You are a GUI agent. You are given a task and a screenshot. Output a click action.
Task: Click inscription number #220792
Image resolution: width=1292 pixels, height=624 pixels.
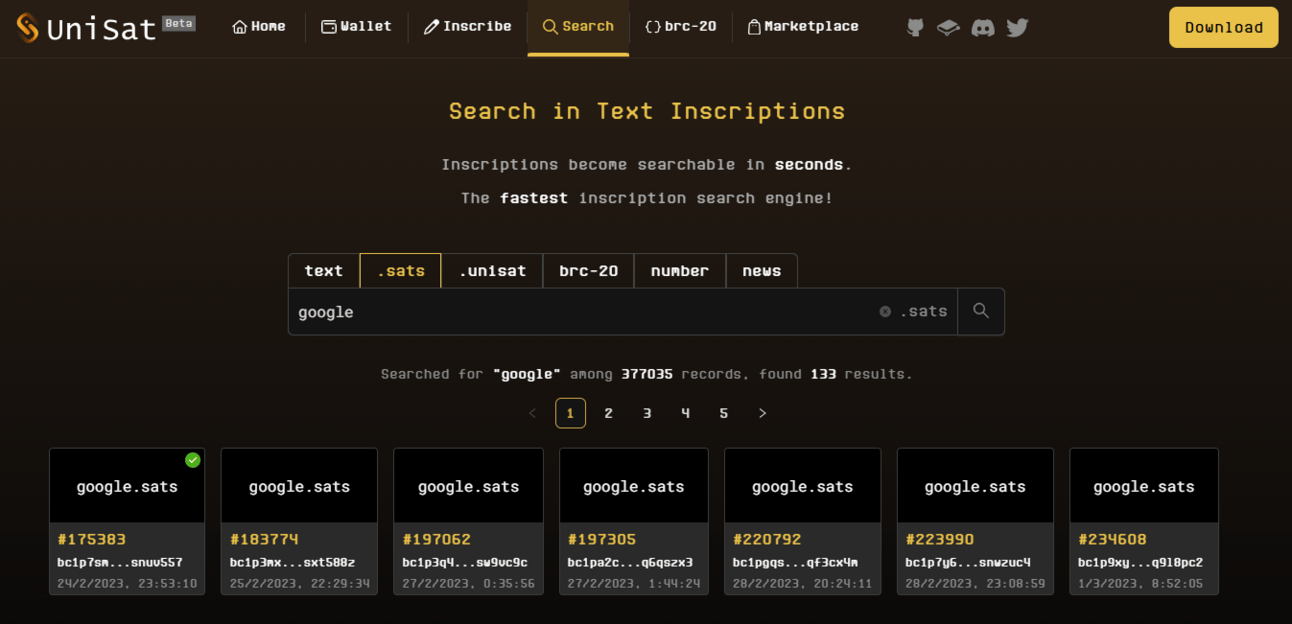[767, 540]
